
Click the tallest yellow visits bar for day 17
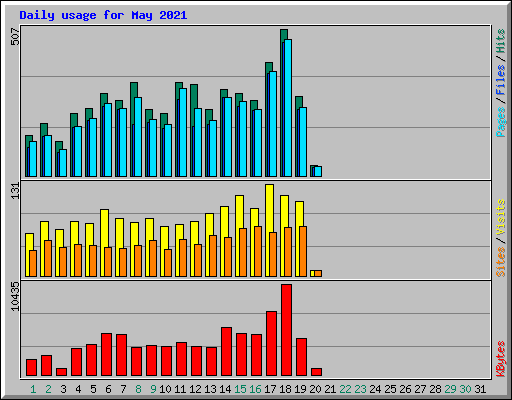click(x=270, y=208)
